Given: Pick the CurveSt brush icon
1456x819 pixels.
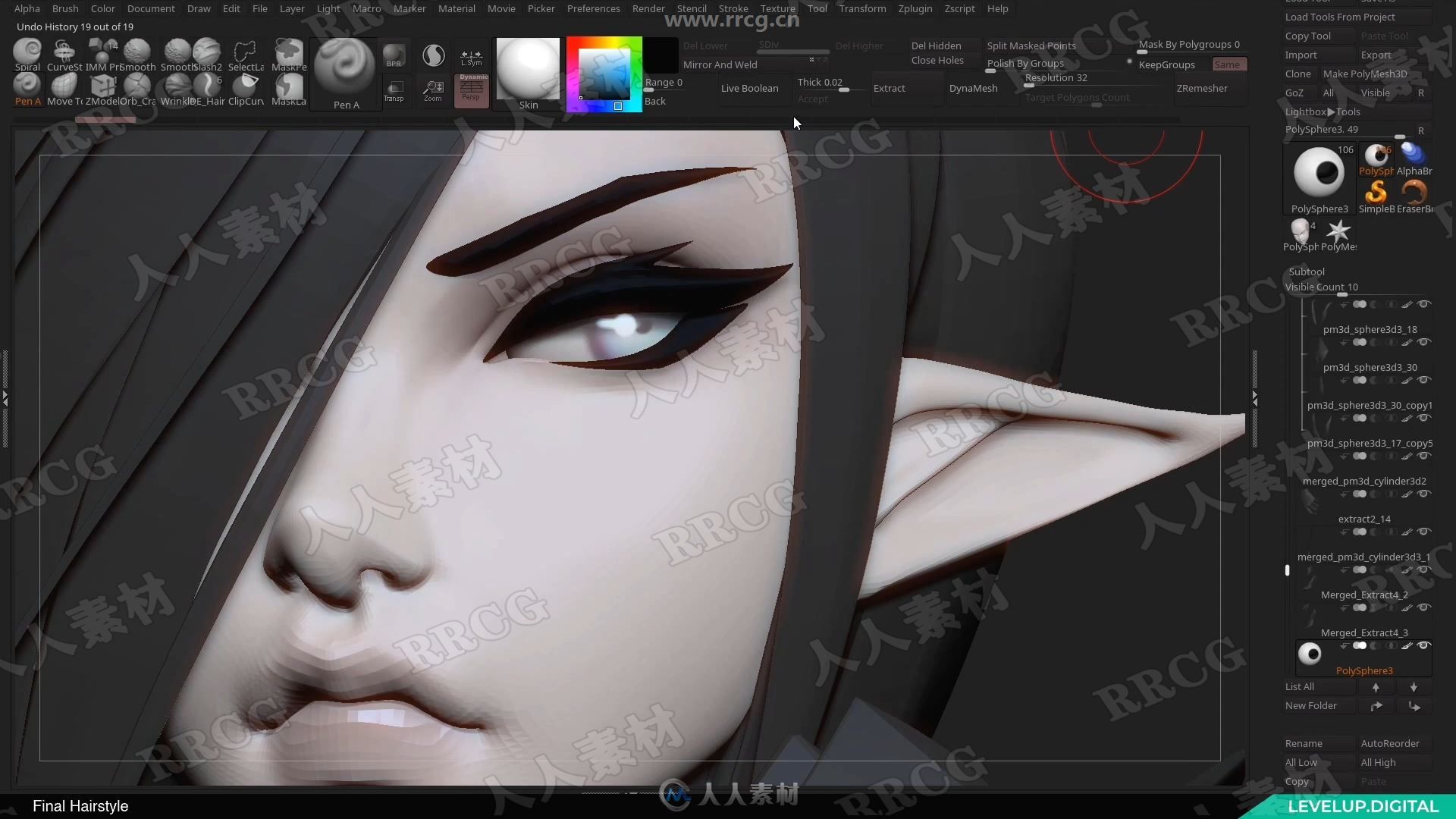Looking at the screenshot, I should click(x=64, y=55).
